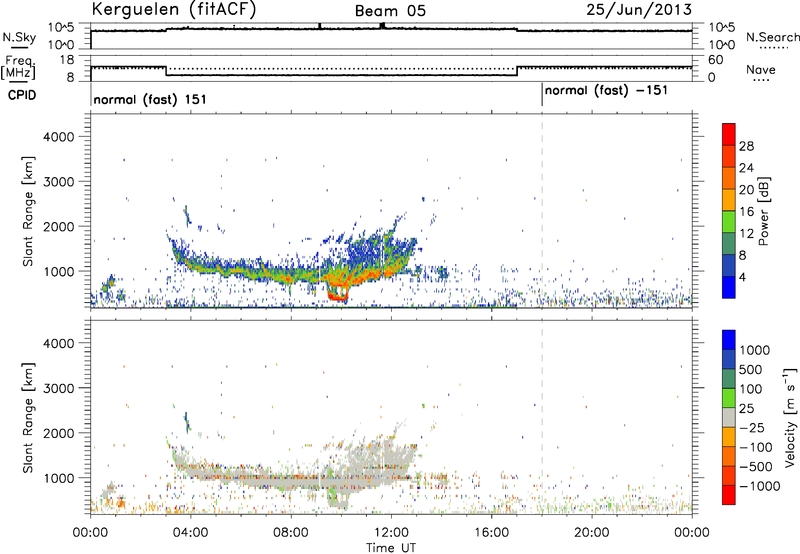Click the 'Nave' legend label
This screenshot has width=800, height=554.
[761, 70]
